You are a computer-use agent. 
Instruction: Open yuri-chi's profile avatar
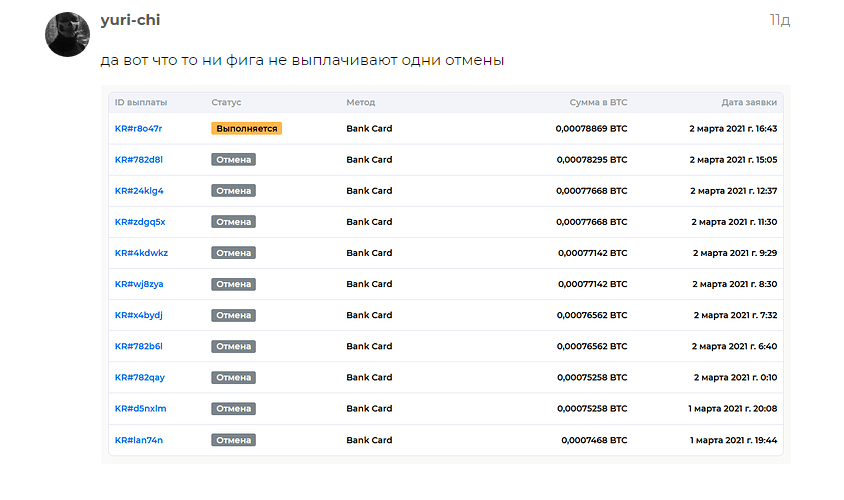[67, 34]
